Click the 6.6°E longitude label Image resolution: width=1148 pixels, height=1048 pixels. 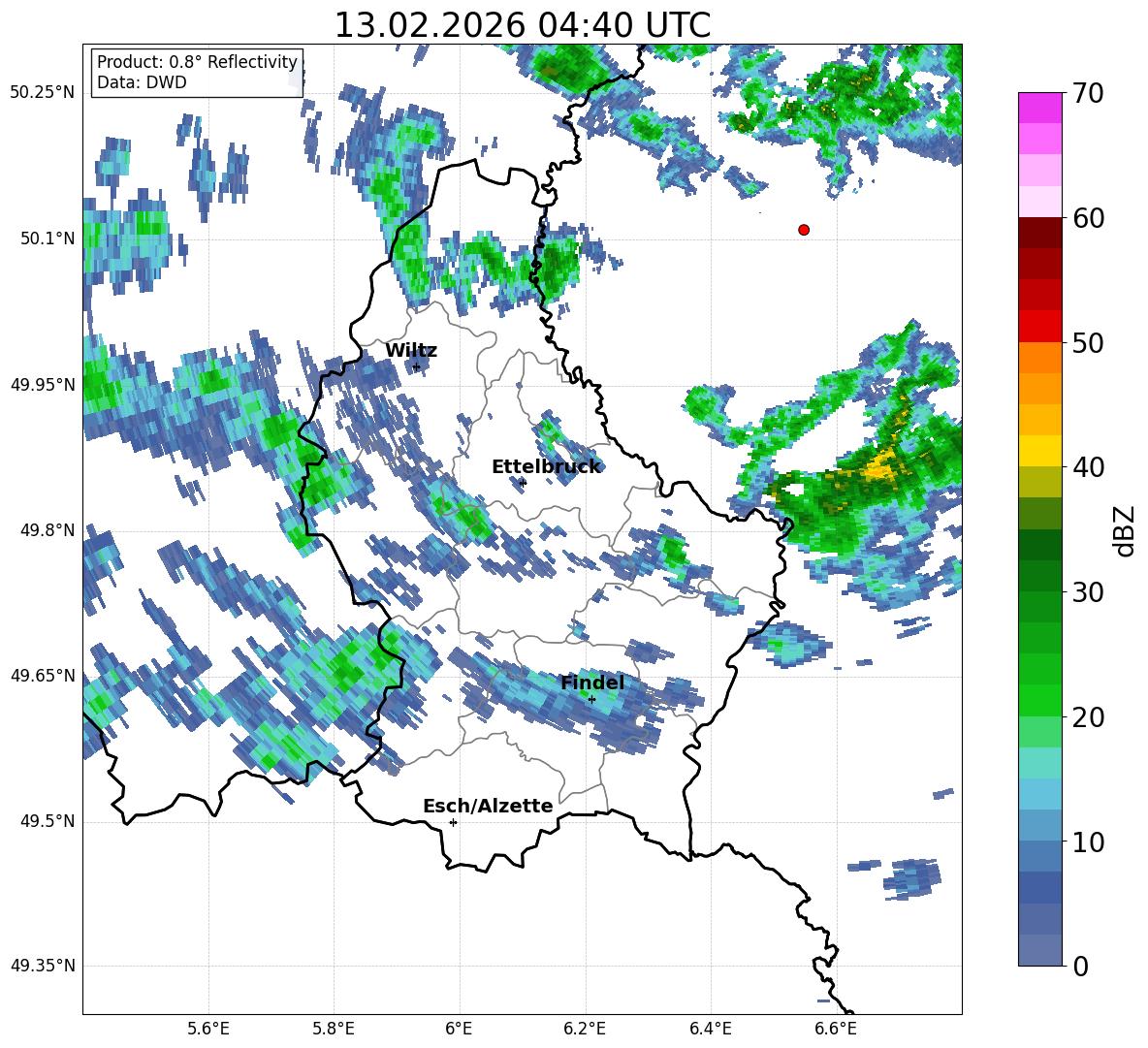836,1029
